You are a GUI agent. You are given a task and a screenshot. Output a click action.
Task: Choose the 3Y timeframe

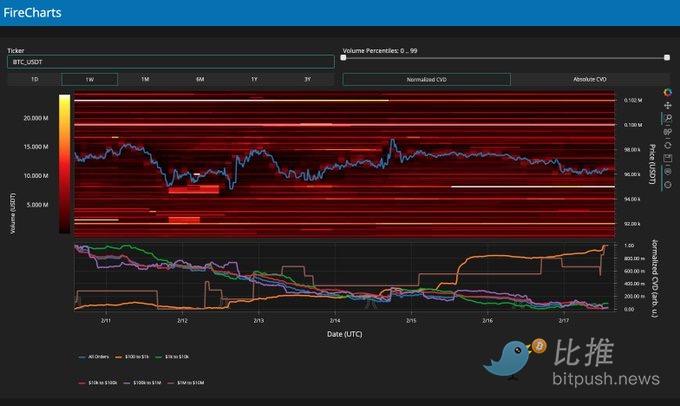306,79
